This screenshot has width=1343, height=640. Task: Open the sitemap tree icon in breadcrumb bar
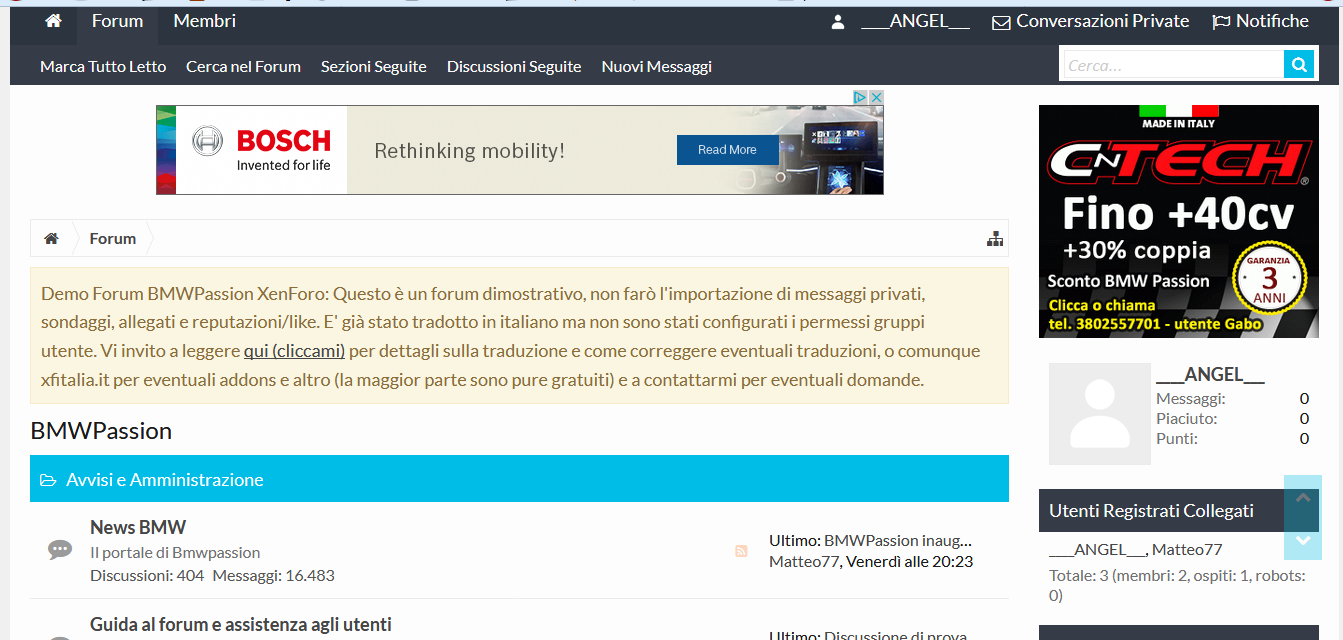click(x=995, y=238)
